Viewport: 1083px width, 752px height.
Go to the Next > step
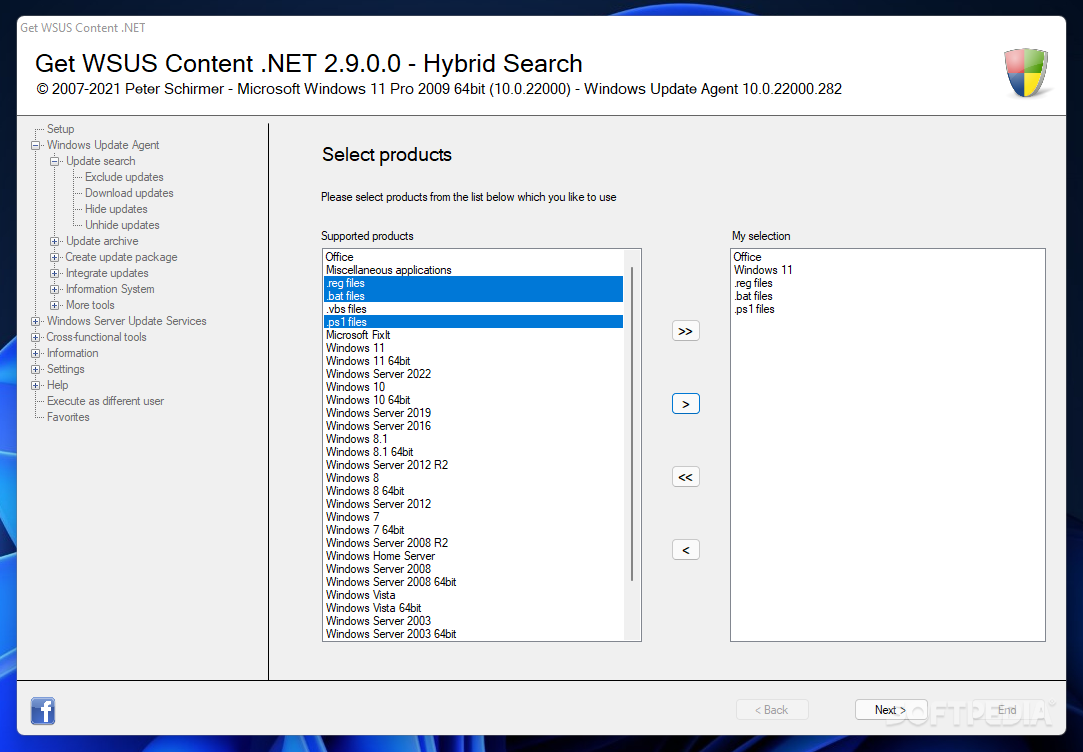(890, 710)
